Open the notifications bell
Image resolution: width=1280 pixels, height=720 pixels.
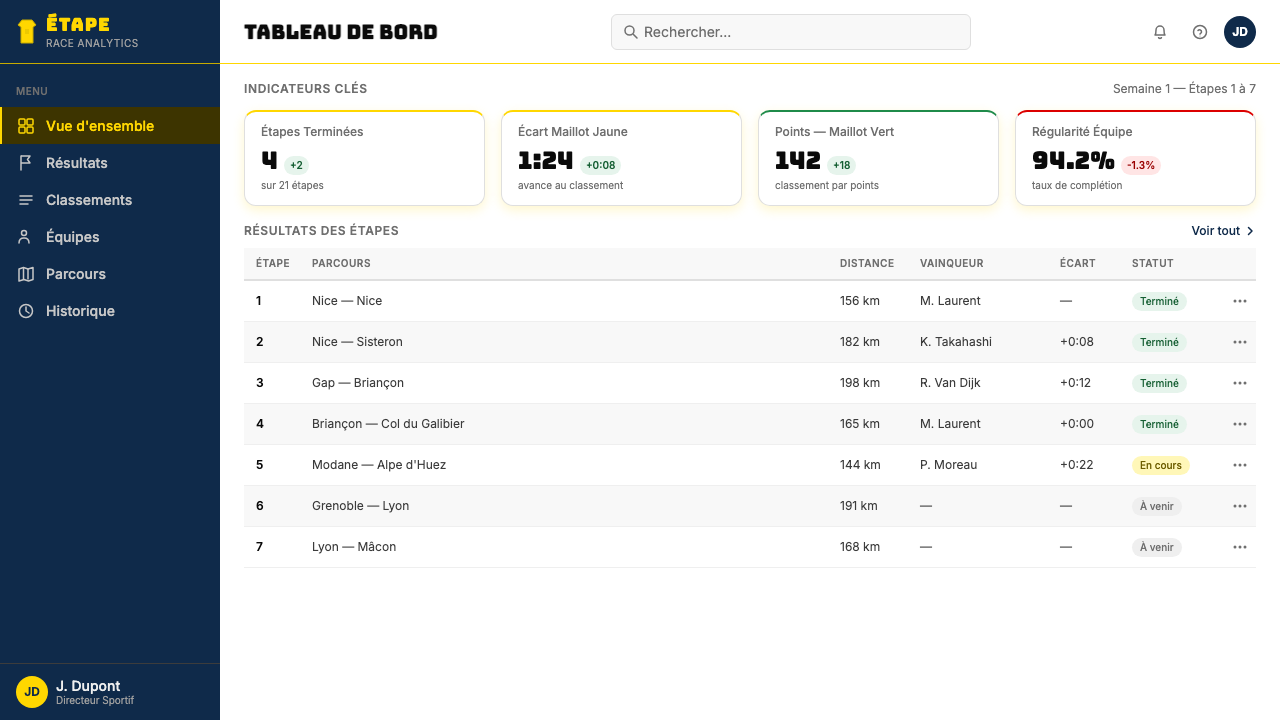tap(1160, 32)
